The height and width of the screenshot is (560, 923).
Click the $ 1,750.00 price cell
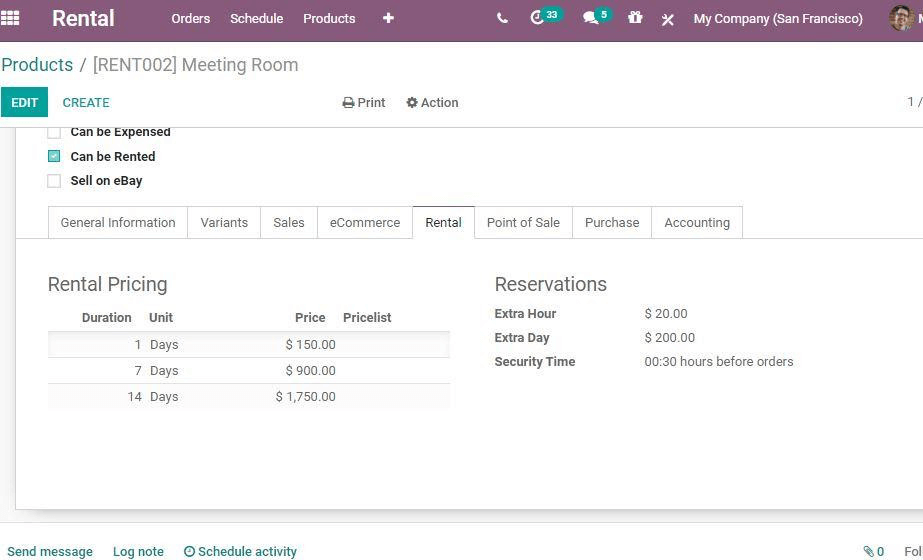pyautogui.click(x=306, y=396)
